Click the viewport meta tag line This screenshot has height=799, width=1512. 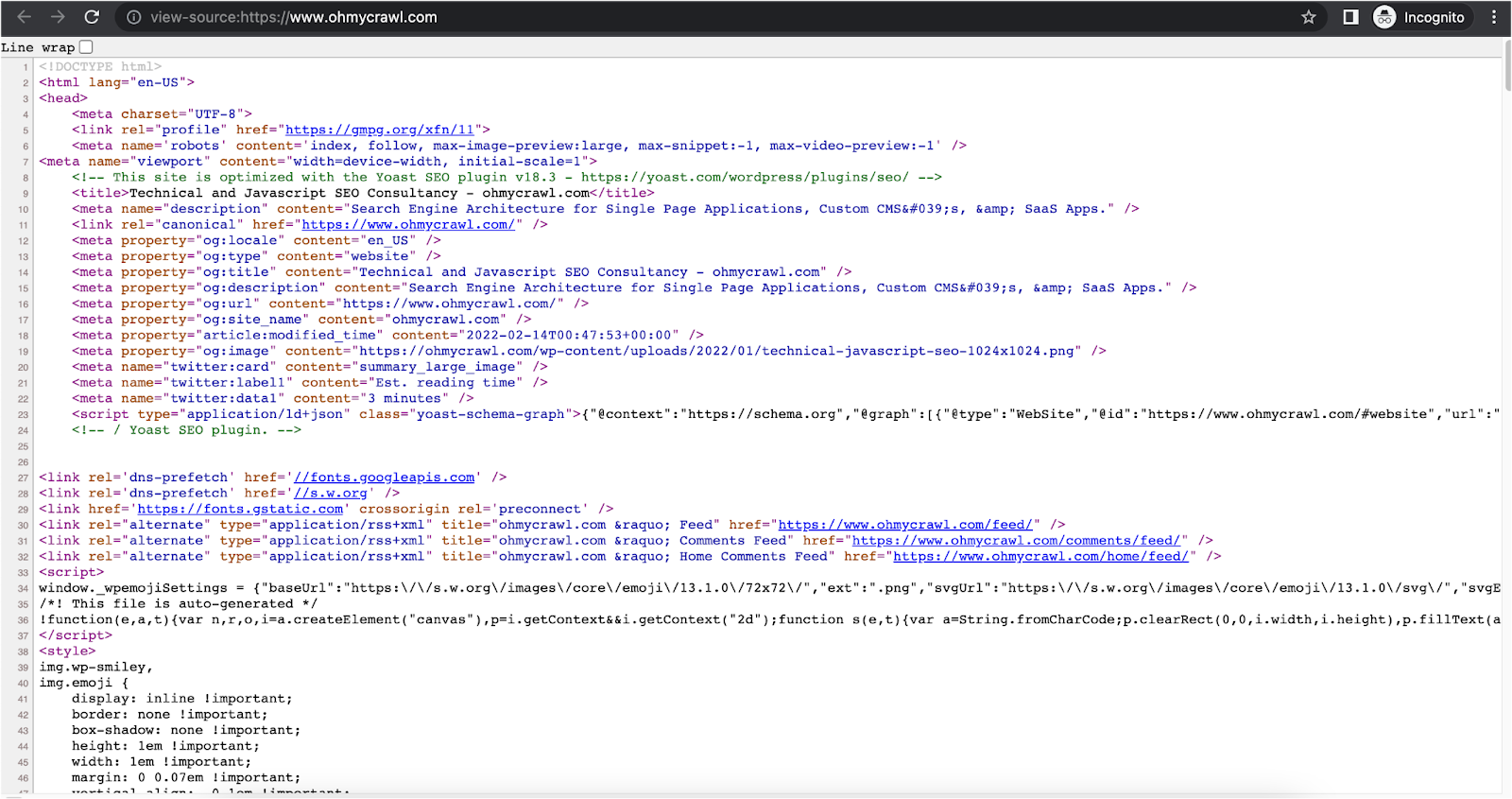(x=318, y=162)
